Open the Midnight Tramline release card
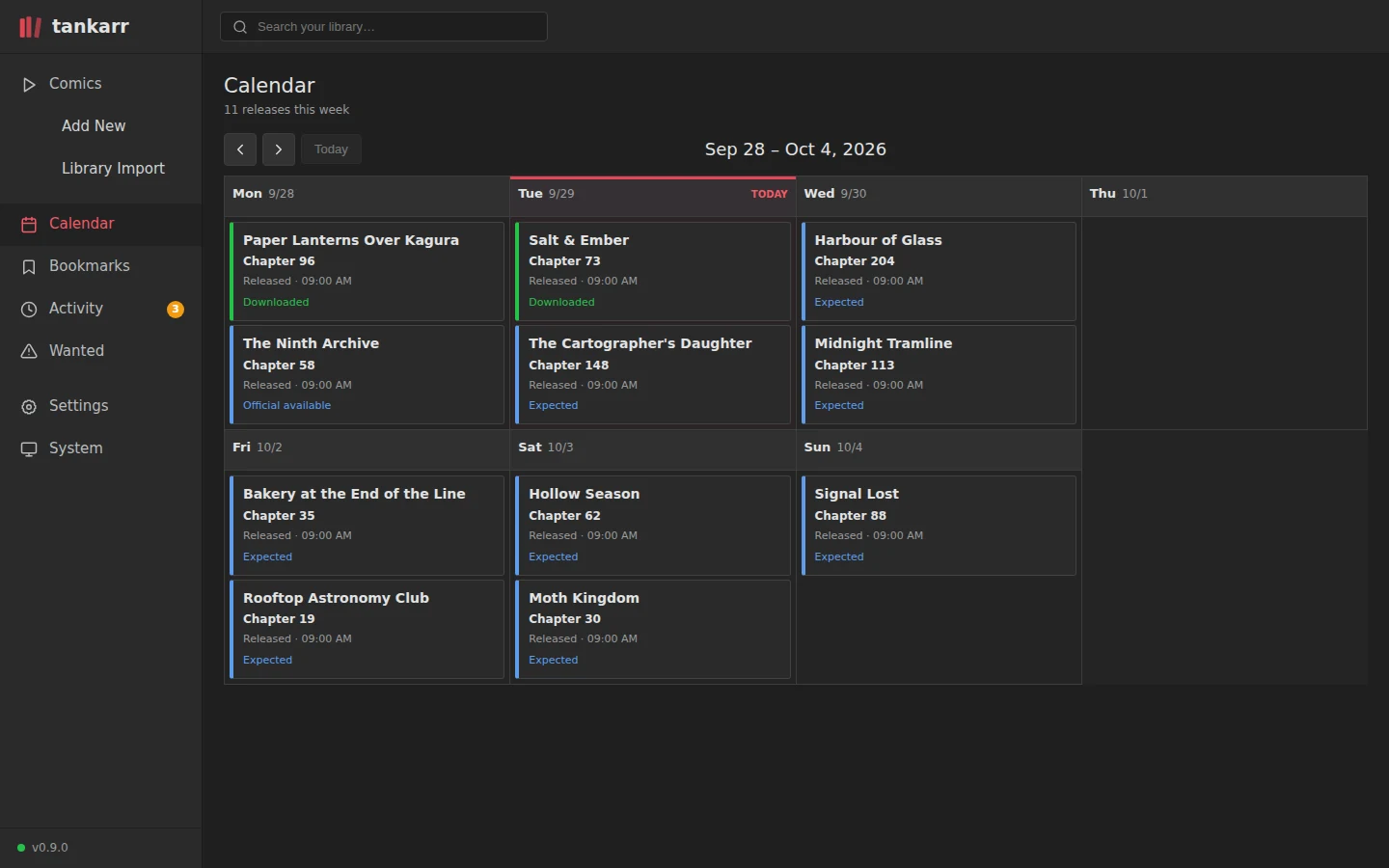This screenshot has height=868, width=1389. click(939, 375)
